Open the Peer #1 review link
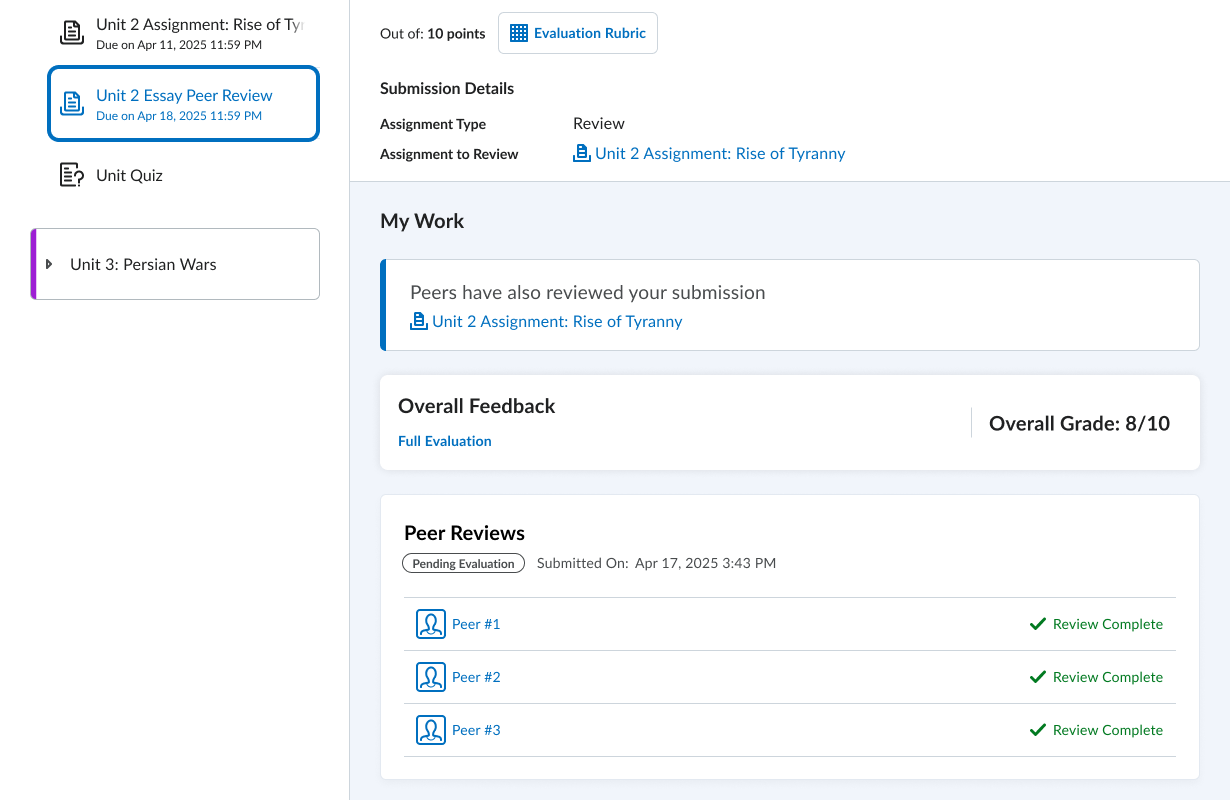This screenshot has height=800, width=1230. tap(476, 624)
